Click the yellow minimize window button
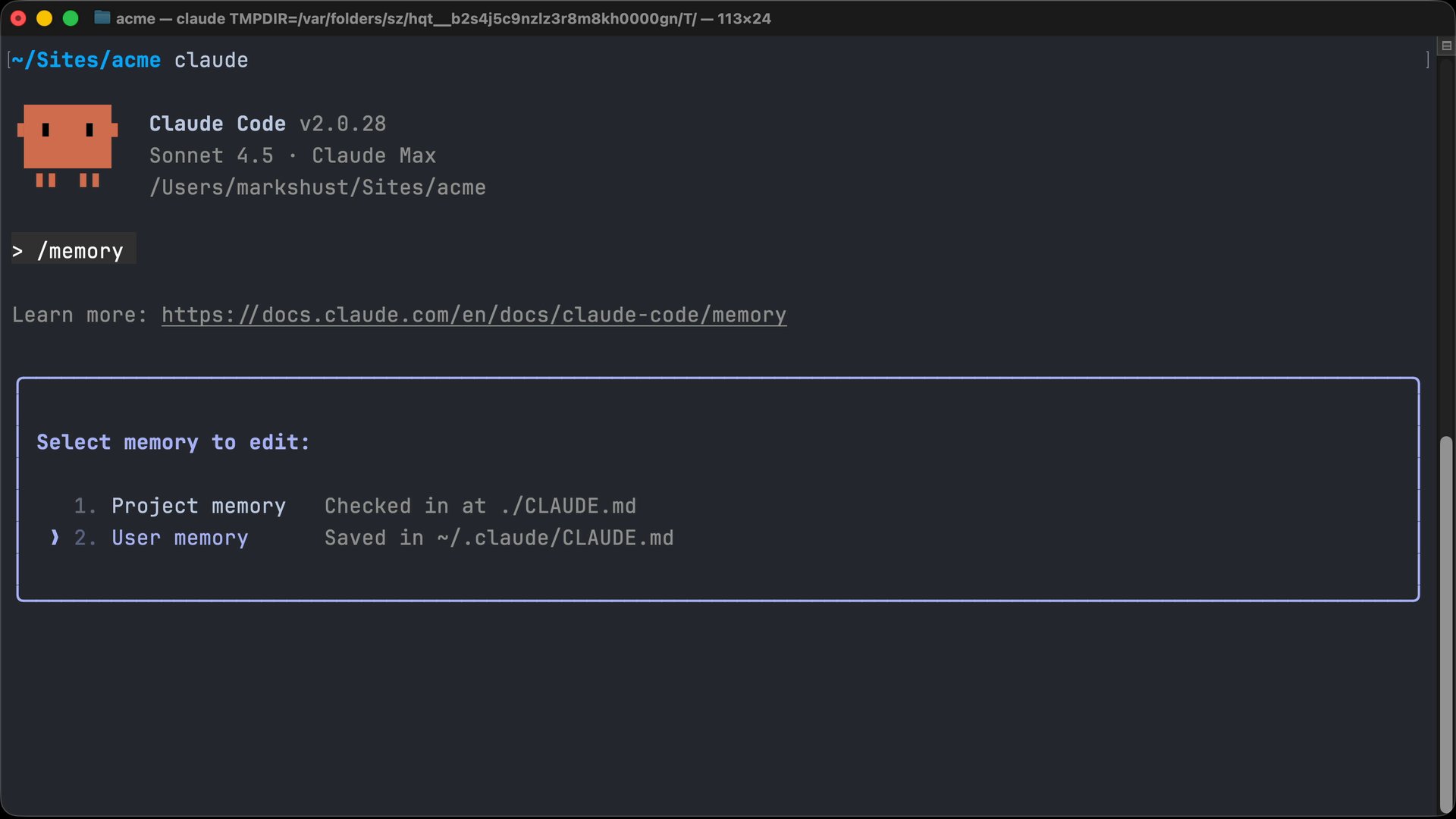1456x819 pixels. click(x=44, y=18)
